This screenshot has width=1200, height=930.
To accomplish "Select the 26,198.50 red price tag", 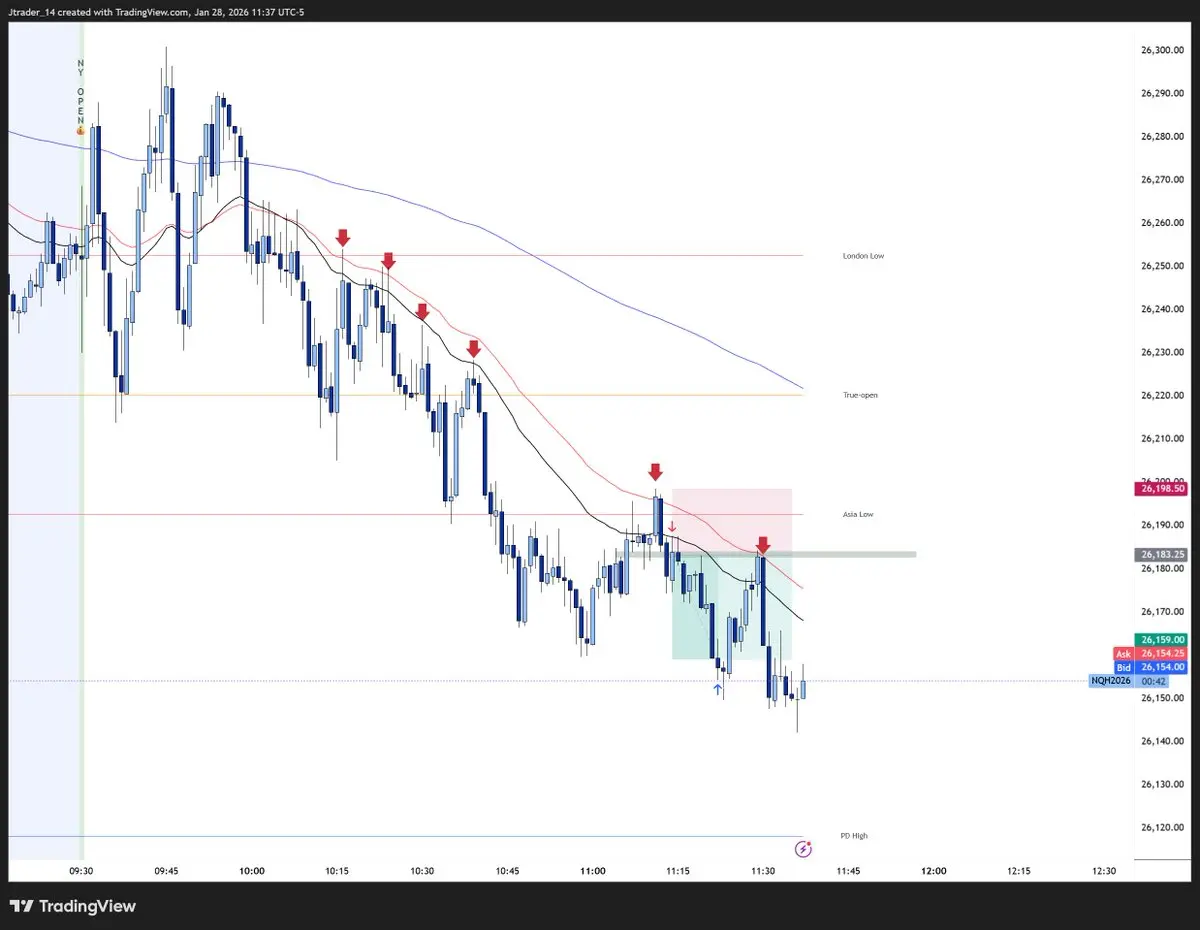I will [1160, 489].
